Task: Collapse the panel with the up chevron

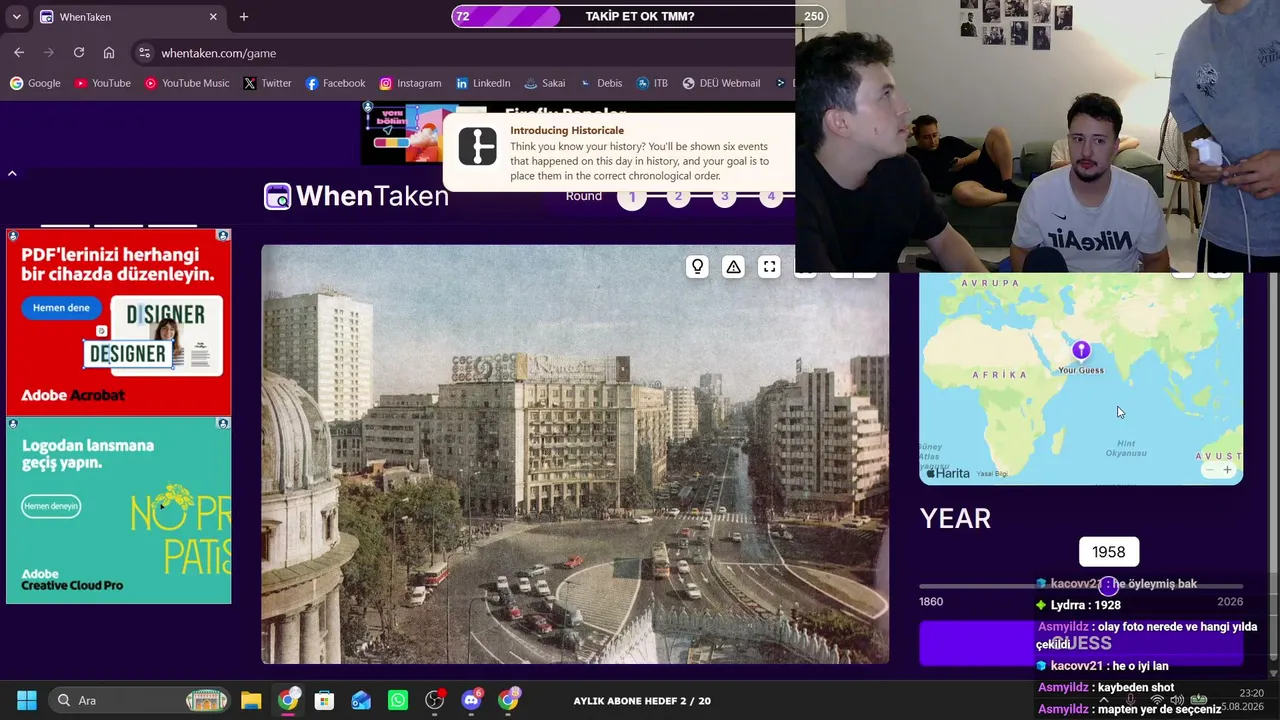Action: 12,174
